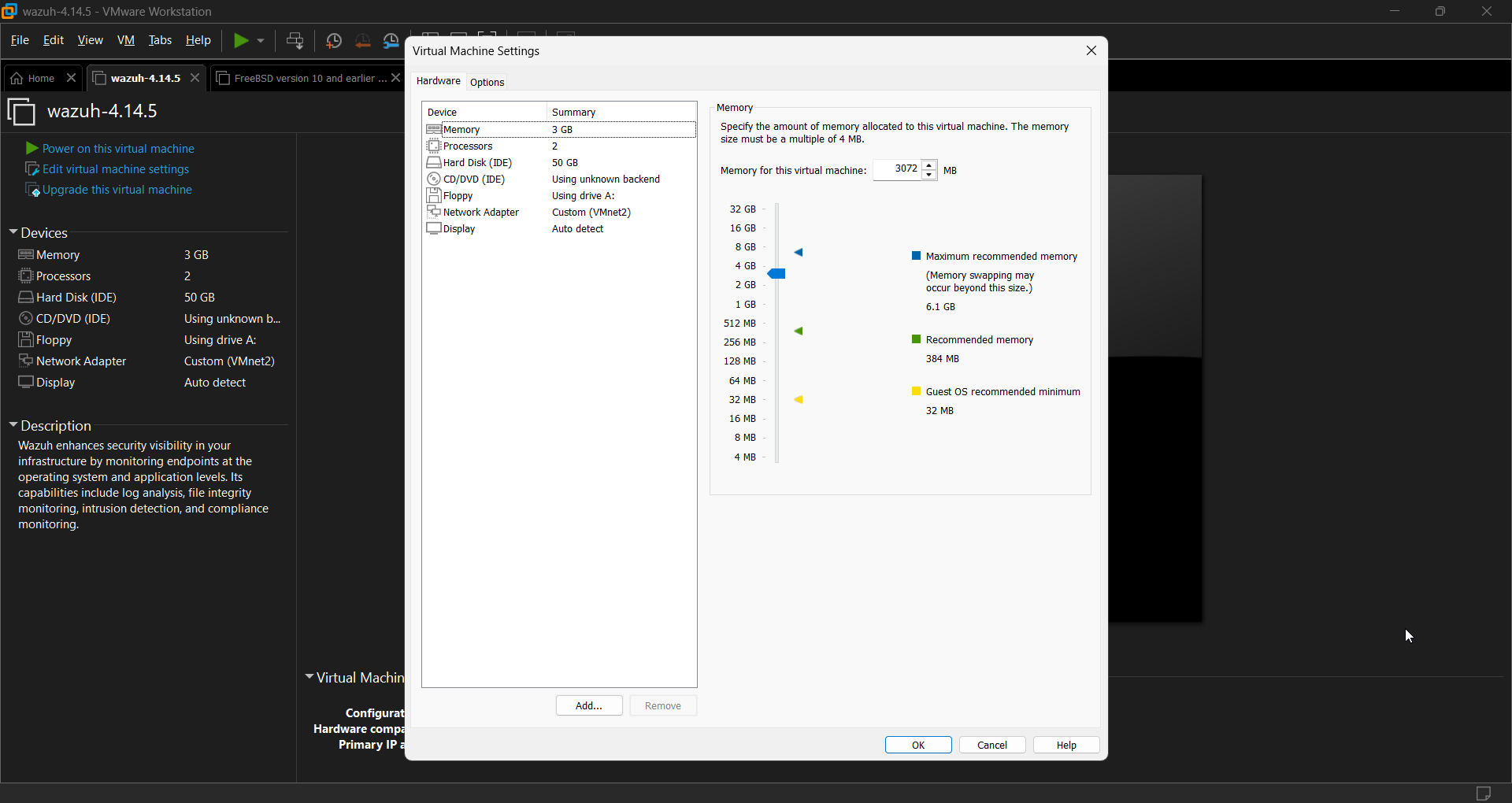
Task: Close the Virtual Machine Settings dialog
Action: click(1091, 51)
